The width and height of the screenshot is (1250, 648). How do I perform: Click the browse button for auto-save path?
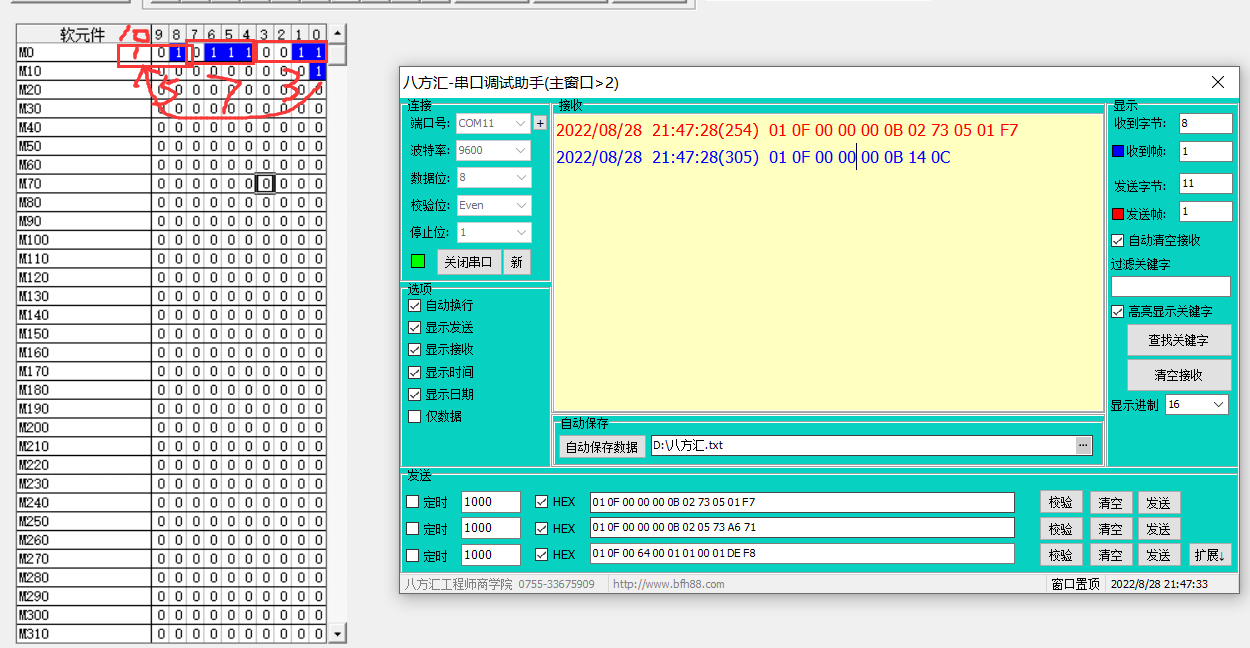point(1084,446)
